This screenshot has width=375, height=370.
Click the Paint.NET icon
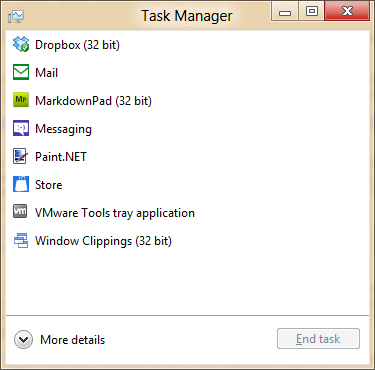pos(20,156)
